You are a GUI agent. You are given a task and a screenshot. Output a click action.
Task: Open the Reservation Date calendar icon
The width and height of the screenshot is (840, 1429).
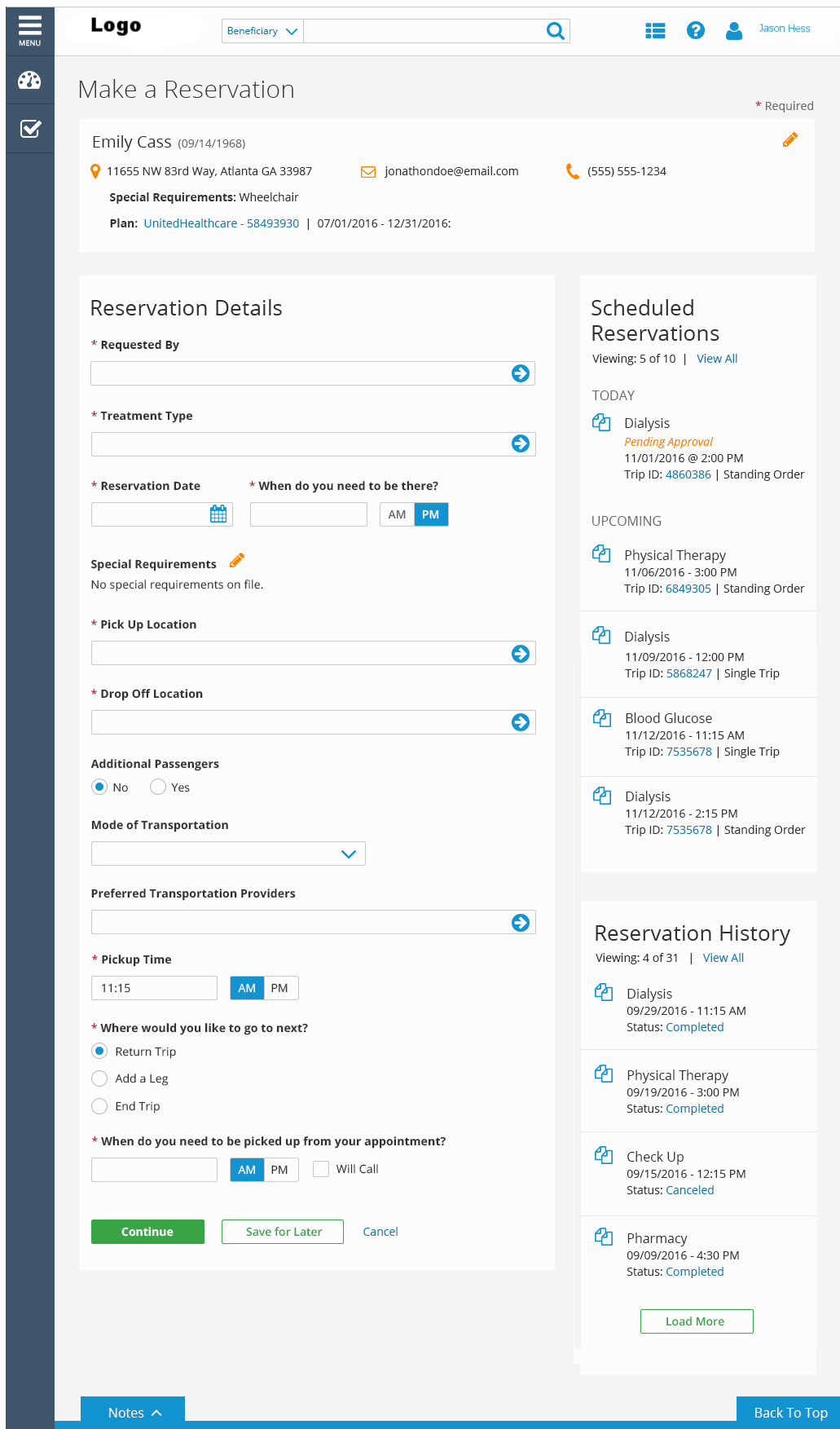pyautogui.click(x=218, y=514)
